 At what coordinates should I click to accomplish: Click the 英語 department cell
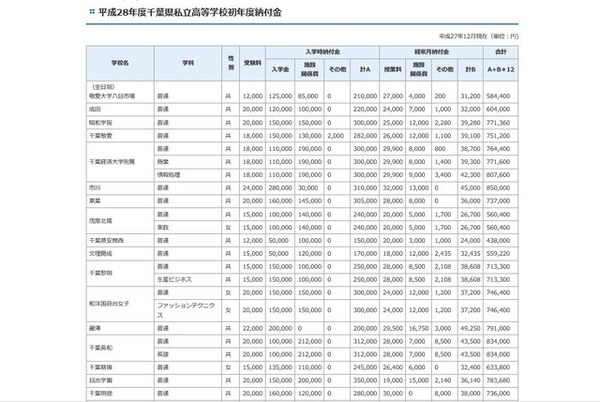(x=188, y=355)
